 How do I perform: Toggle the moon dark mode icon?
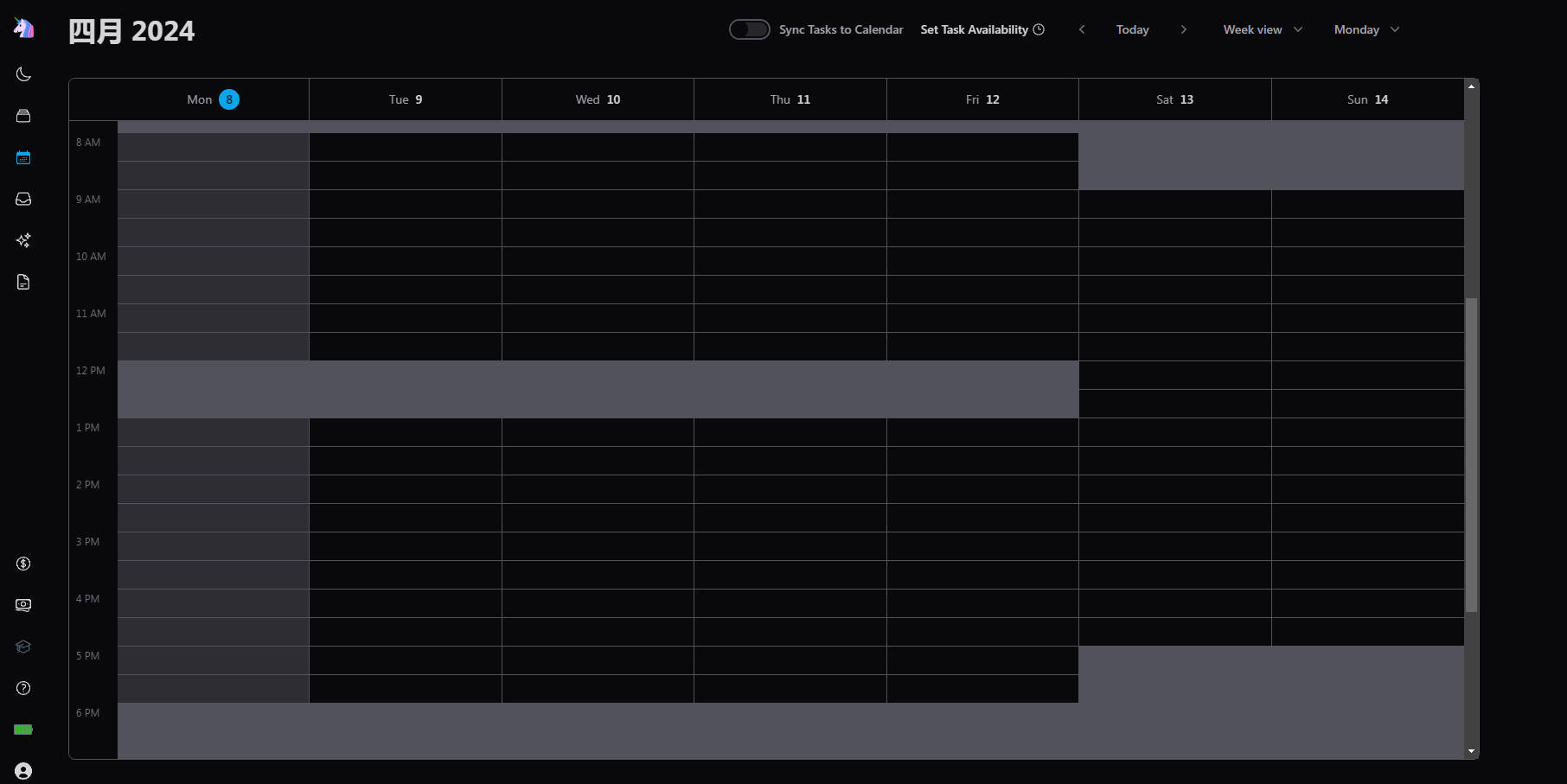tap(23, 74)
